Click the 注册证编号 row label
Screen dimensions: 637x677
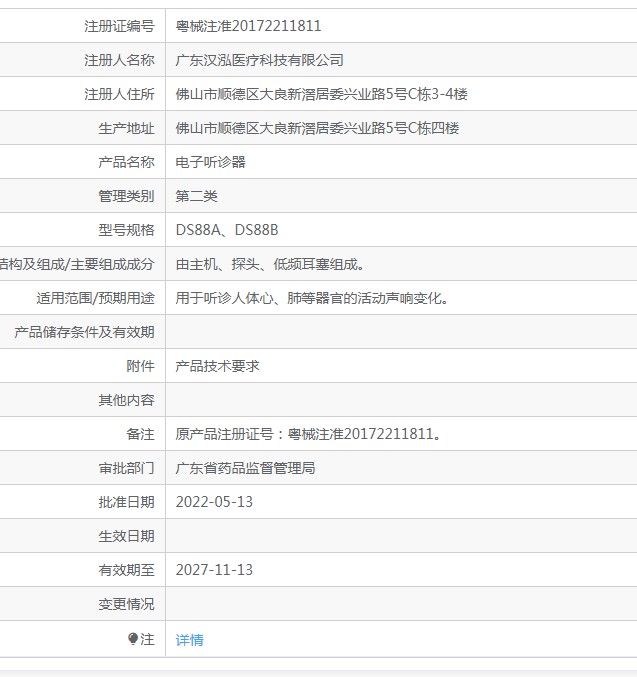tap(119, 26)
